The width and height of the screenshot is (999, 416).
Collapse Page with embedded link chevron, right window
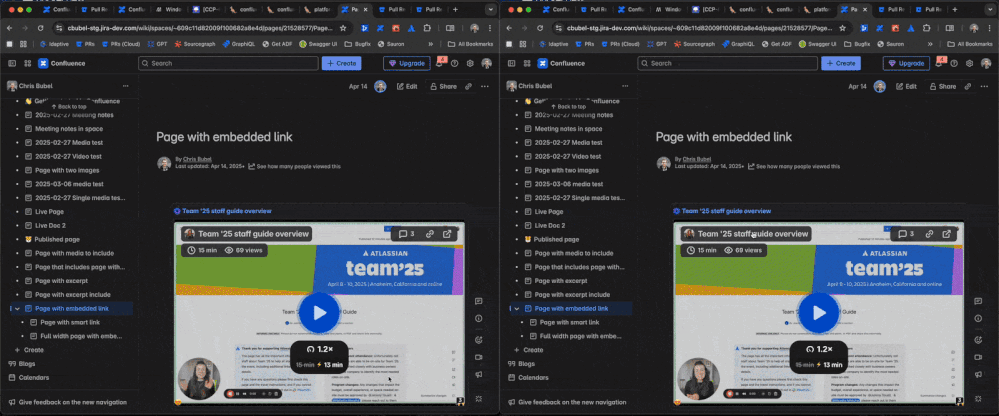517,308
